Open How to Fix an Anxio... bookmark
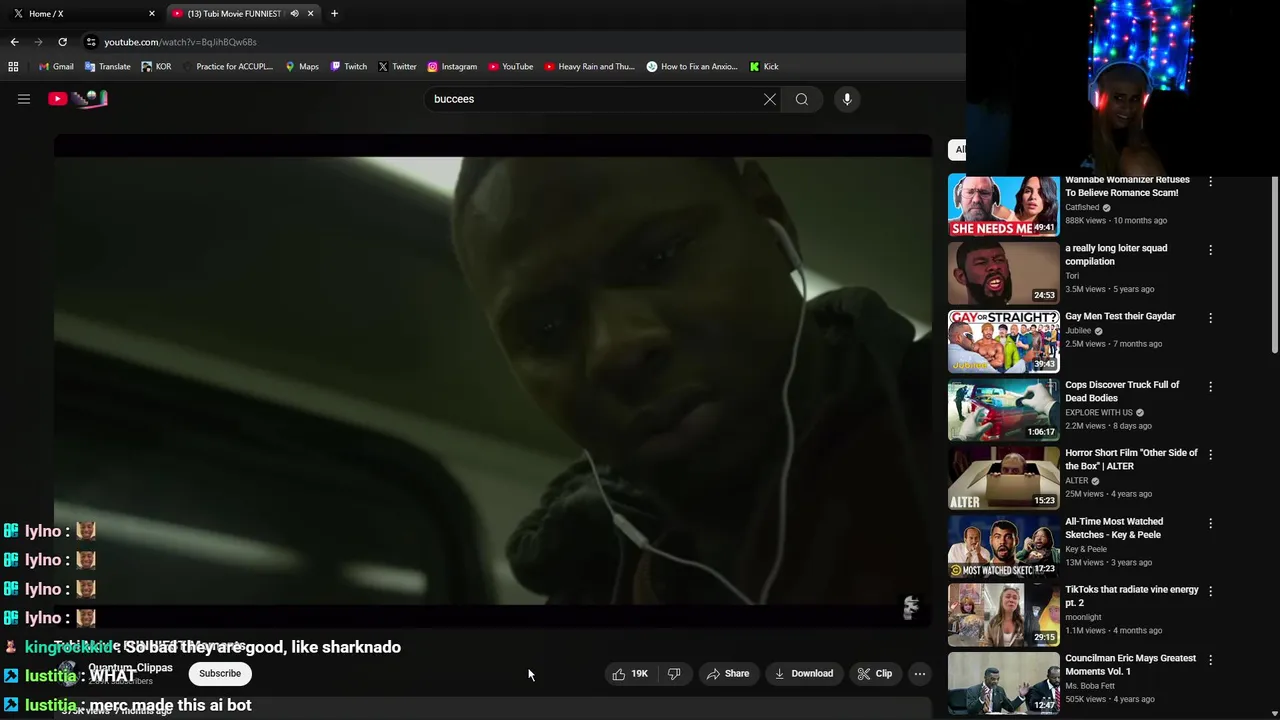1280x720 pixels. click(692, 67)
